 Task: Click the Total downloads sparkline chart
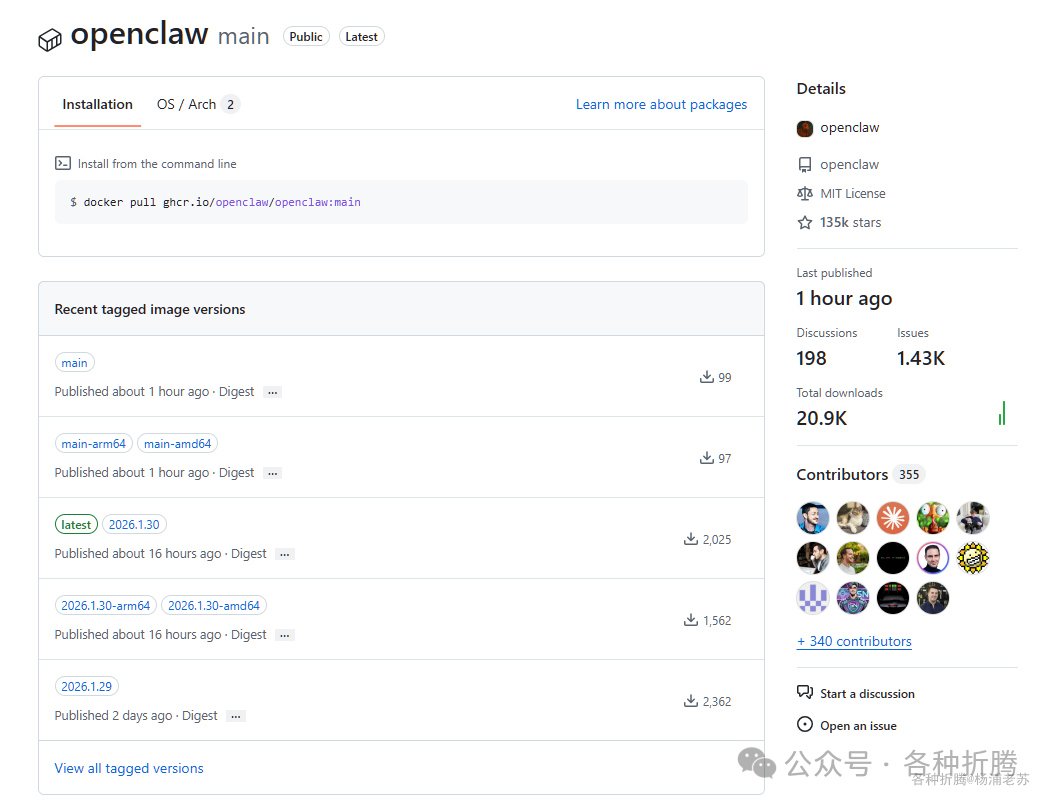click(1001, 413)
